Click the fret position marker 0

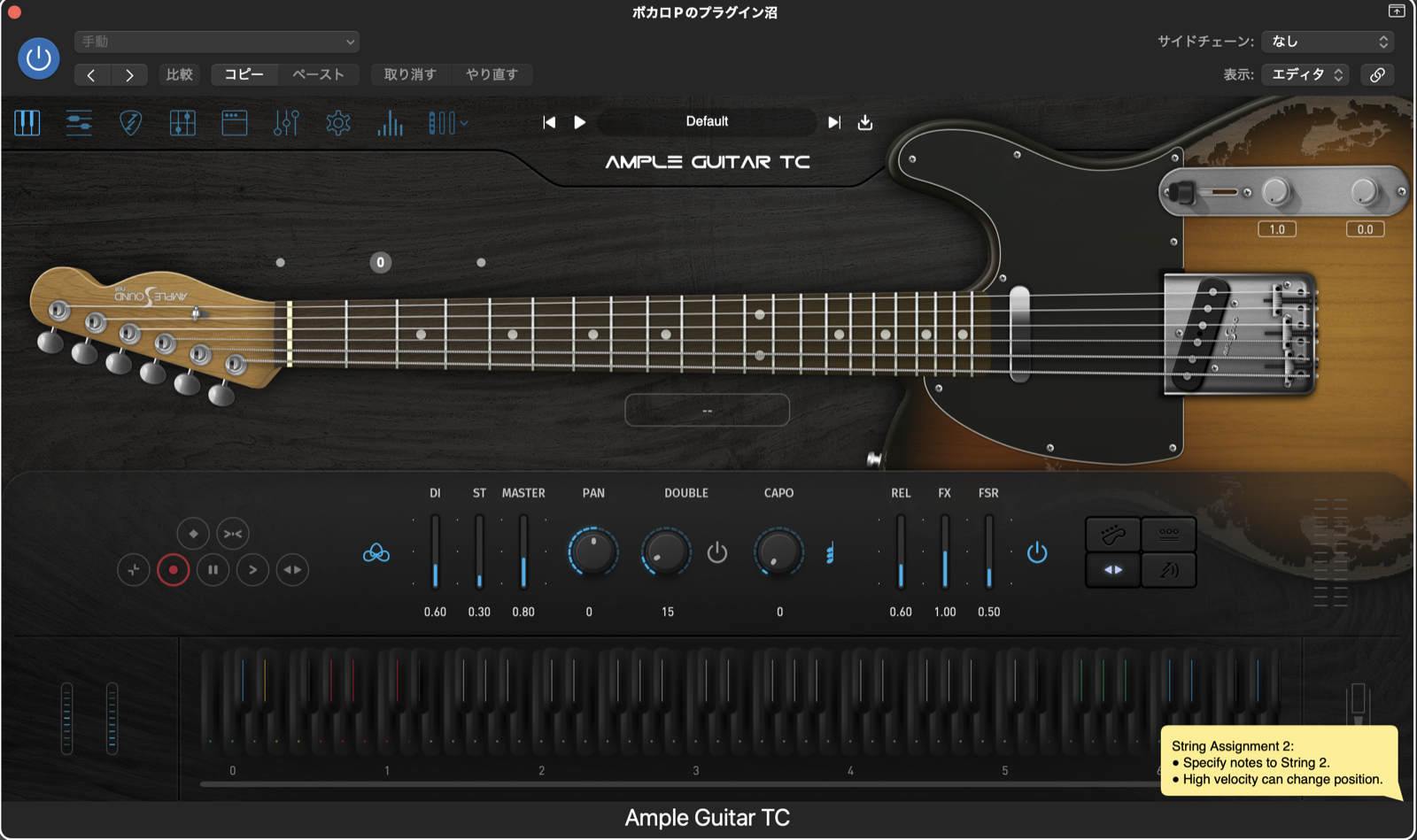click(381, 262)
